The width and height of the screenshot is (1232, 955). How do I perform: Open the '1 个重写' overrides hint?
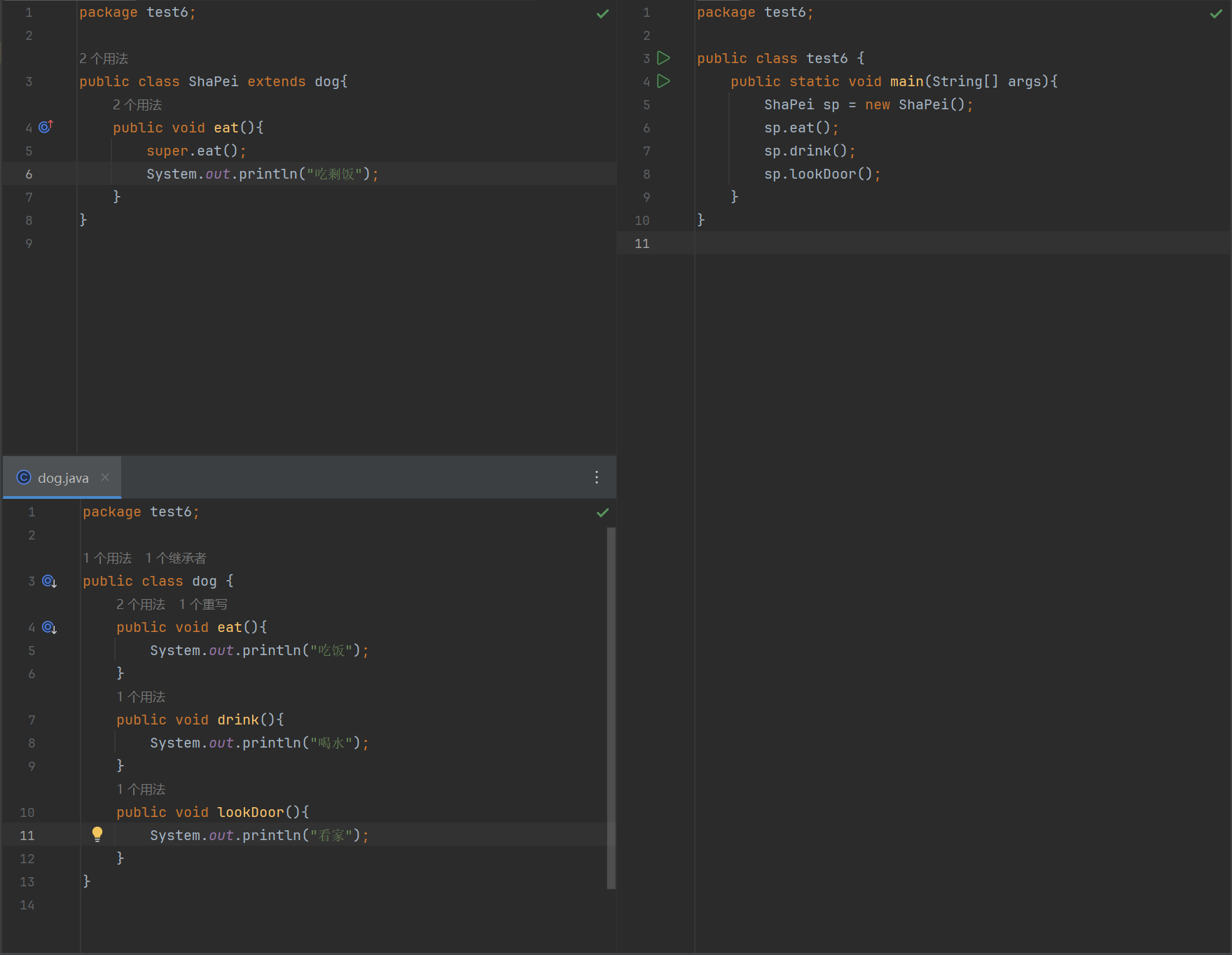coord(203,604)
